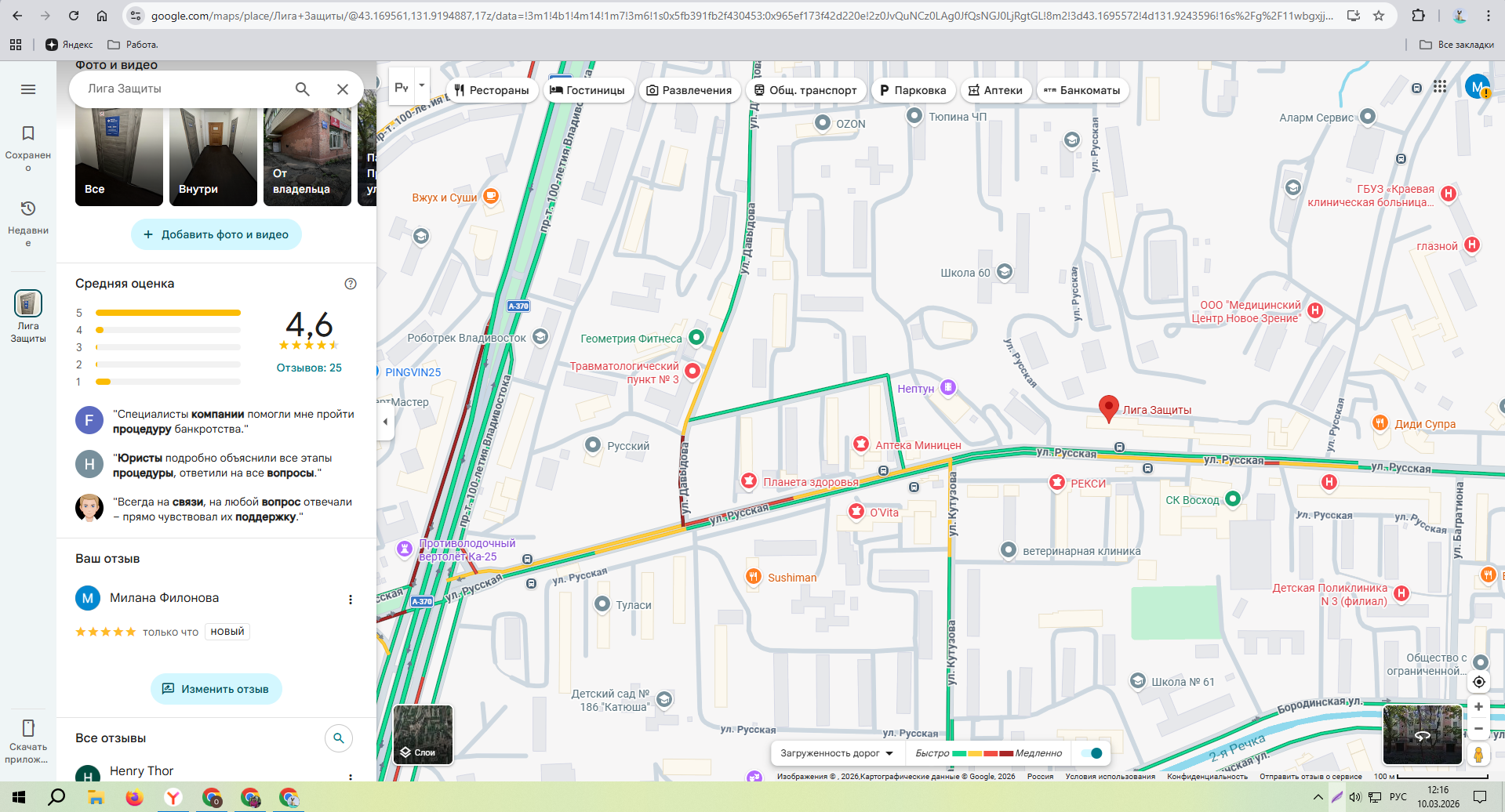1505x812 pixels.
Task: Open the Работа bookmarks folder
Action: [x=133, y=45]
